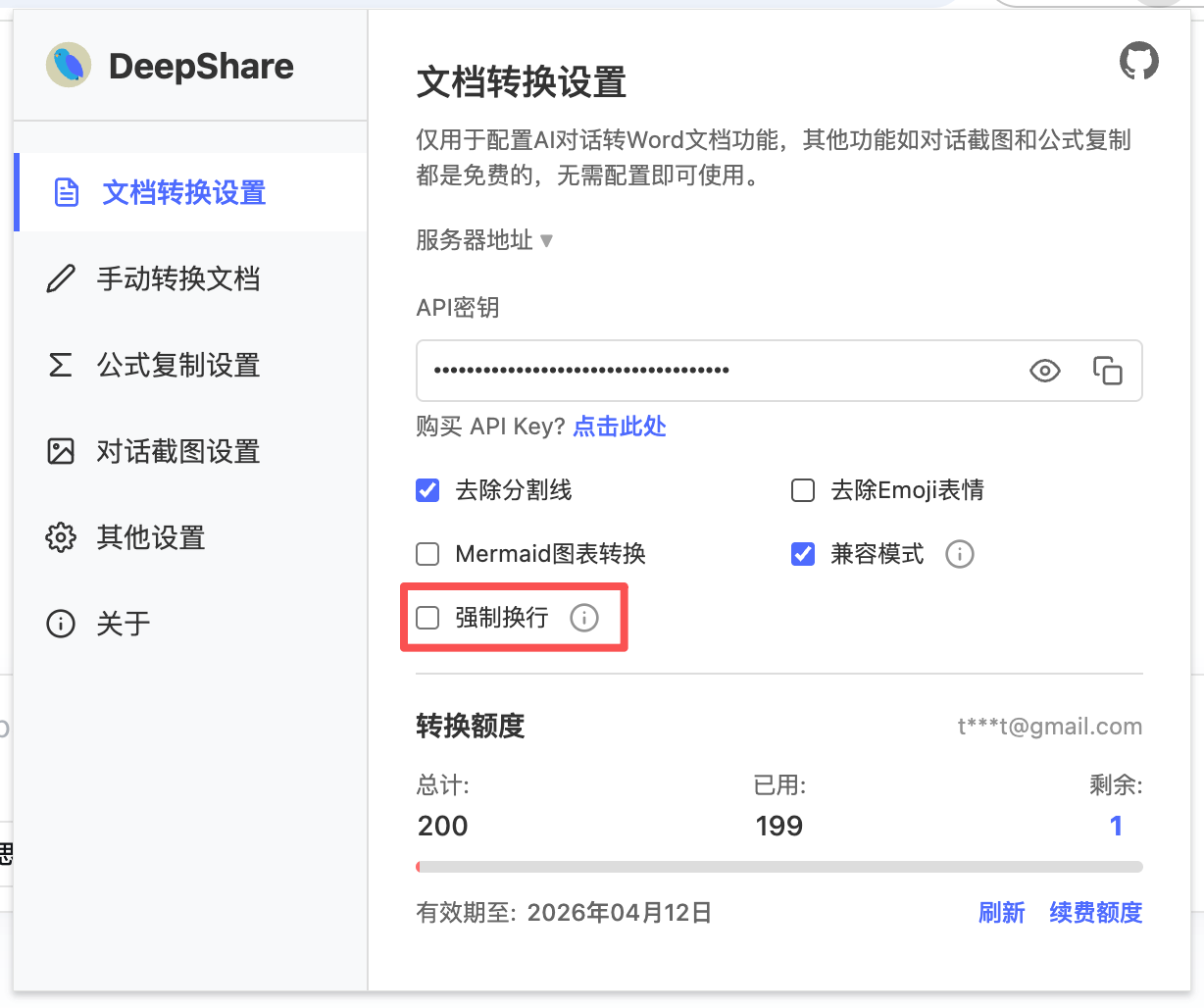The height and width of the screenshot is (1008, 1204).
Task: Open the GitHub repository icon
Action: click(x=1138, y=62)
